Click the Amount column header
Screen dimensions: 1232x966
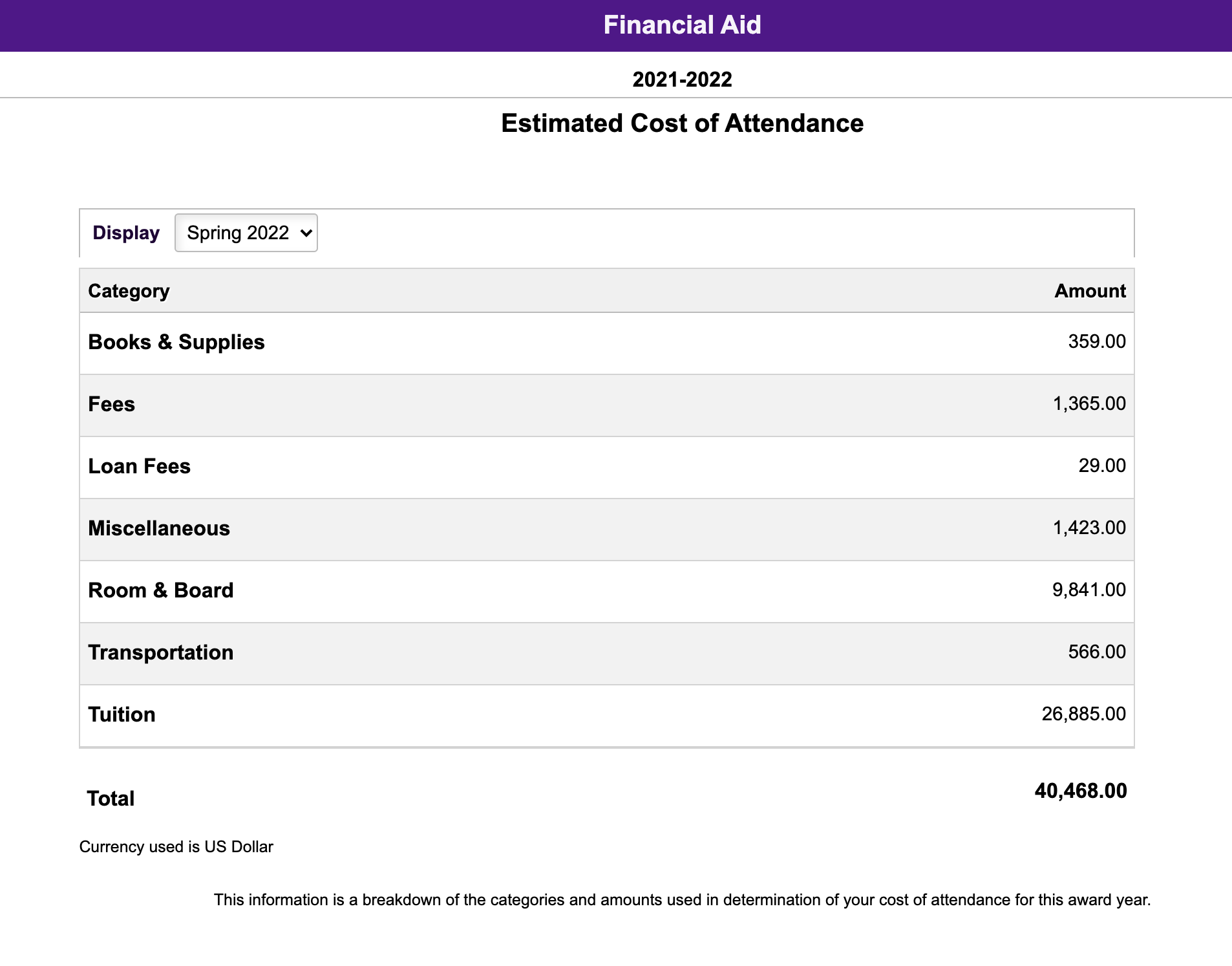1090,291
